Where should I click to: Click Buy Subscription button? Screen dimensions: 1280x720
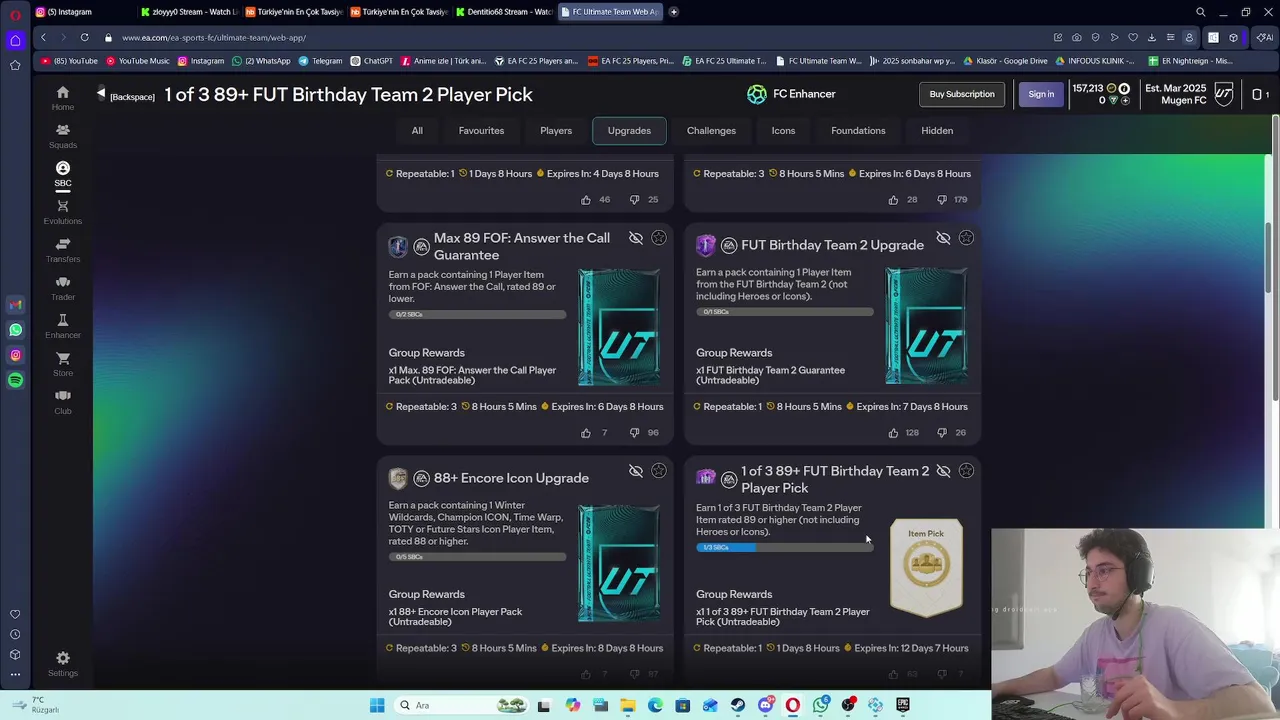coord(962,94)
